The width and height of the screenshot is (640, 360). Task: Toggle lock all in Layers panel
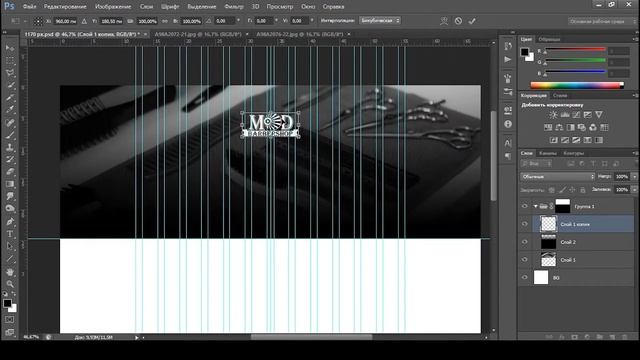583,190
